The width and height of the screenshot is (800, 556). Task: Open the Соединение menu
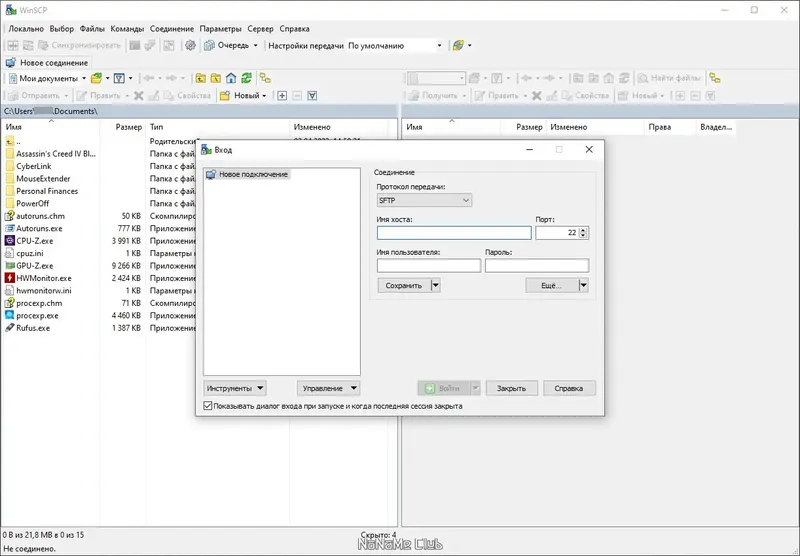coord(172,29)
